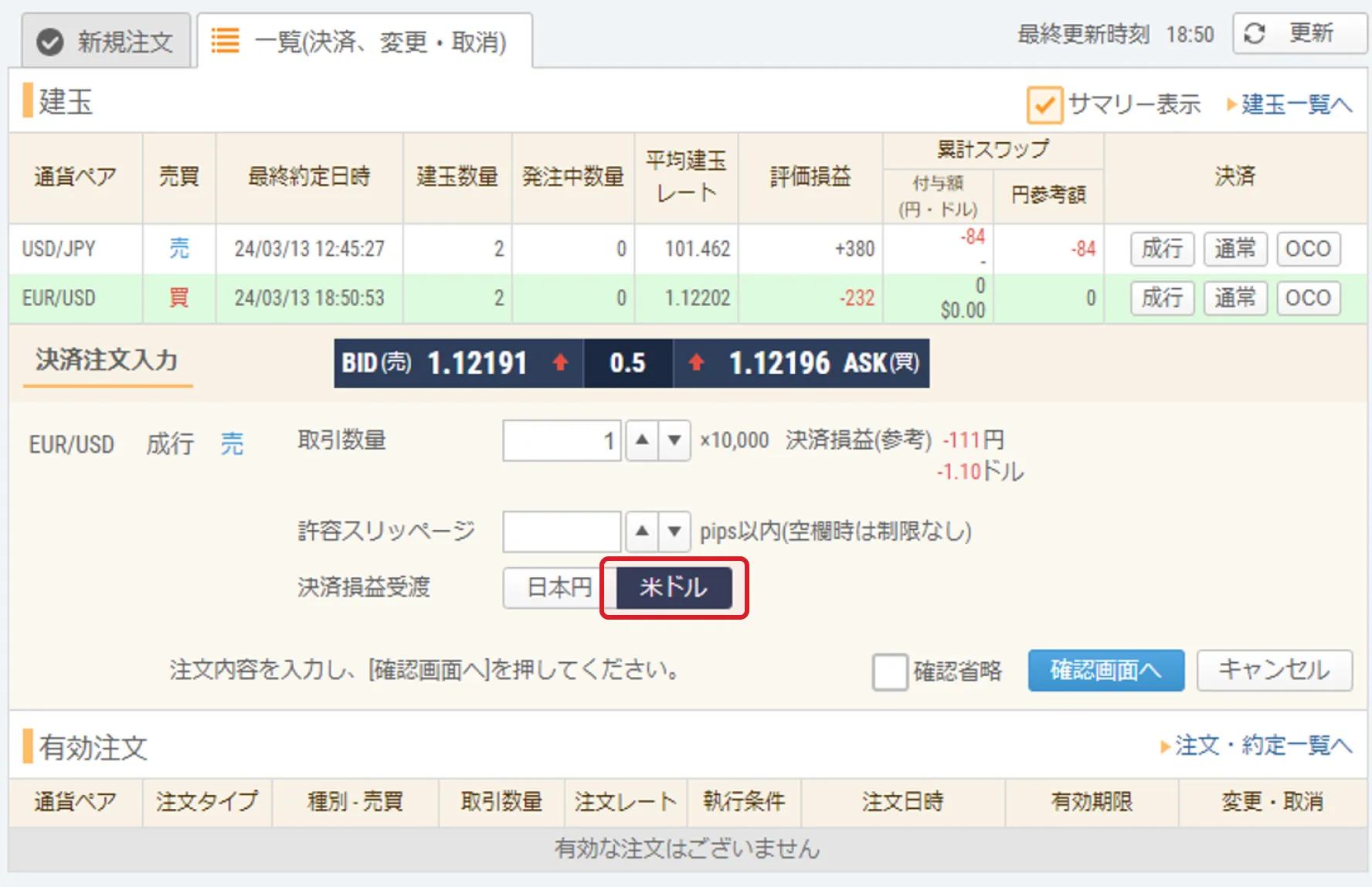Switch to 一覧(決済、変更・取消) tab

[x=364, y=42]
